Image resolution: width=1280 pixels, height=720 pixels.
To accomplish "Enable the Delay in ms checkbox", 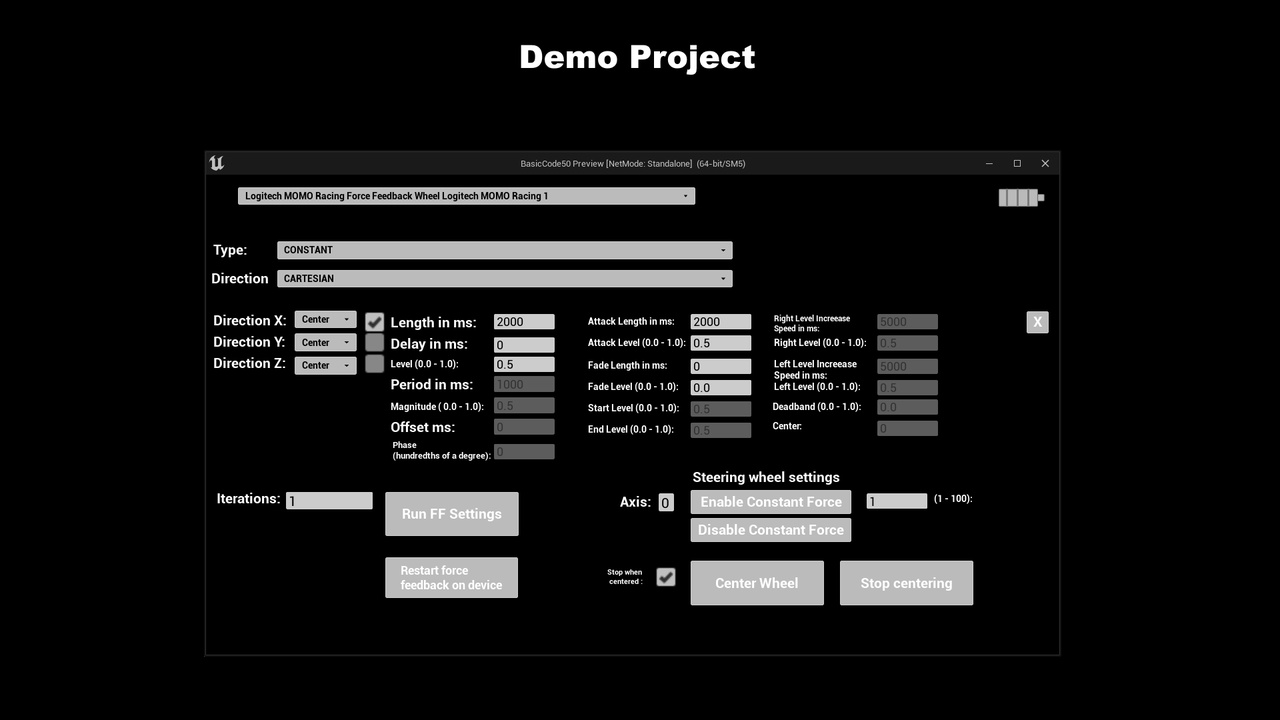I will click(x=374, y=342).
